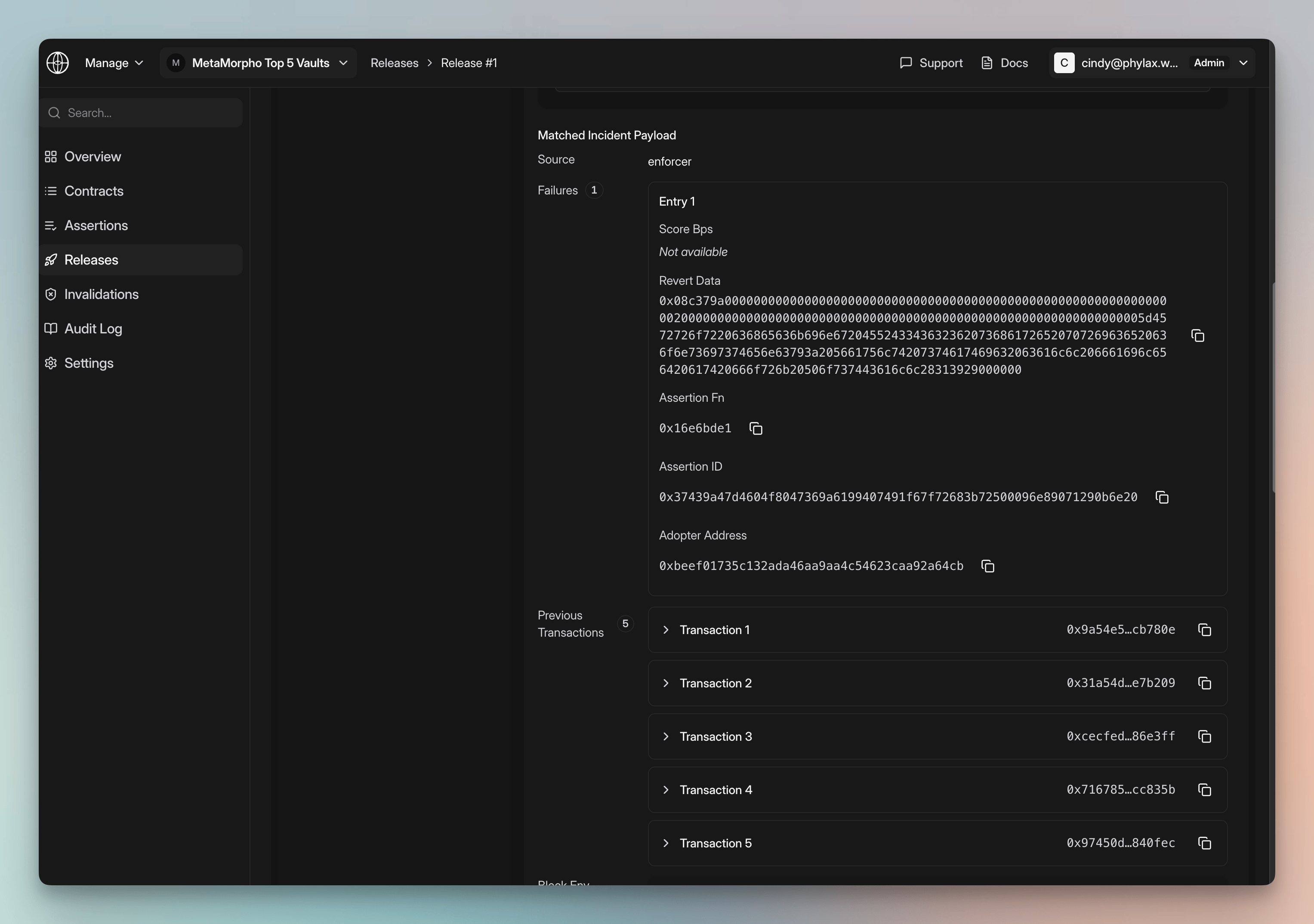Screen dimensions: 1314x924
Task: Open Overview in sidebar
Action: click(x=141, y=157)
